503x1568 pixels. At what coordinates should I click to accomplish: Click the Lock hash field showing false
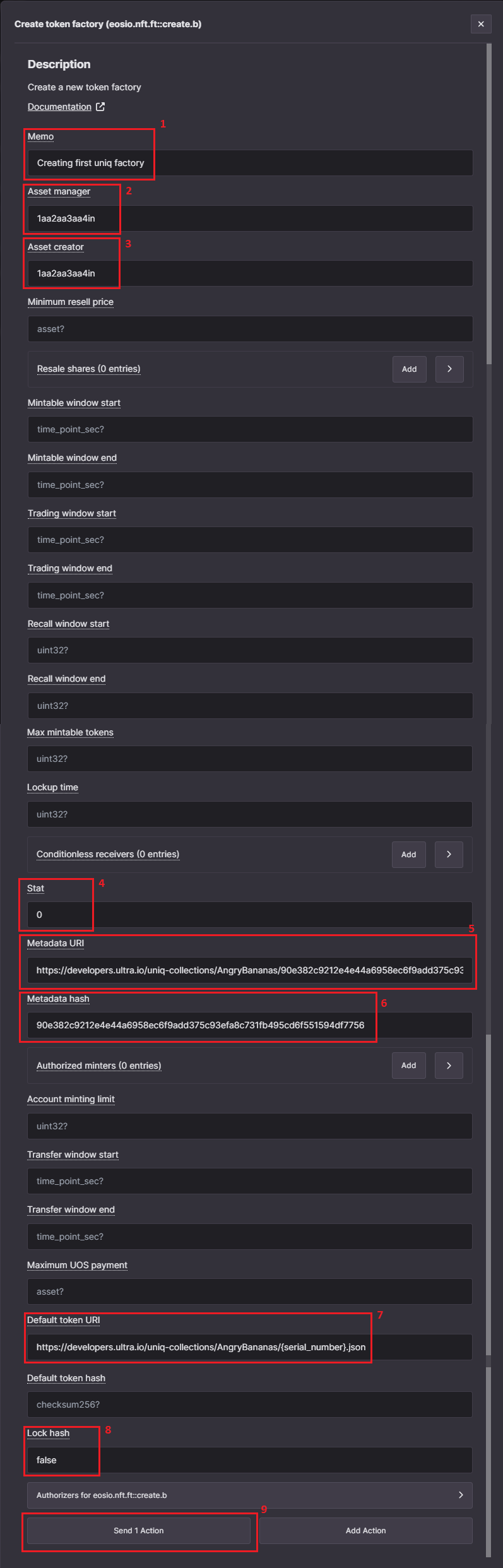pyautogui.click(x=249, y=1459)
